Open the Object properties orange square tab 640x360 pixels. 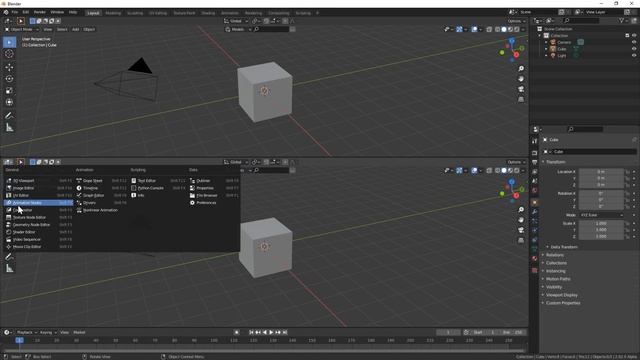click(535, 202)
